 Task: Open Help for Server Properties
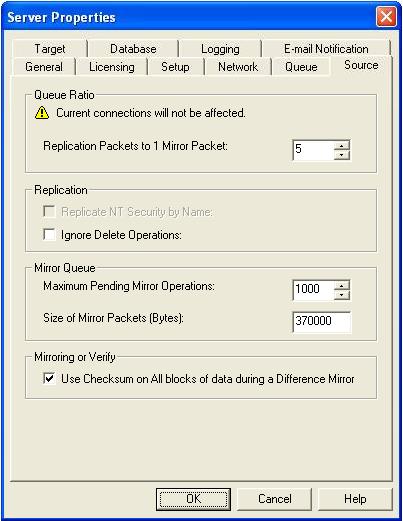click(355, 499)
